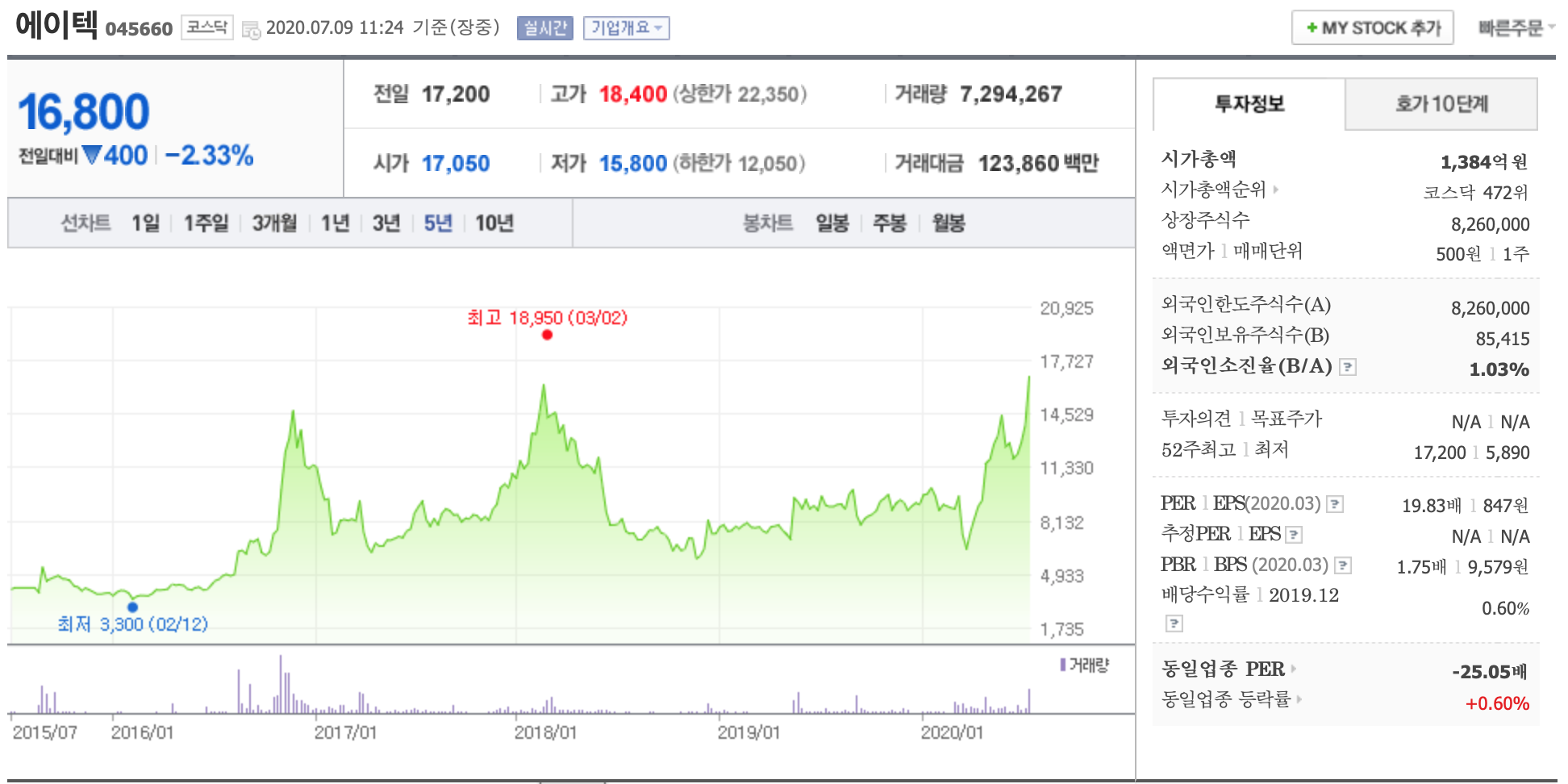Open help icon next to PBR BPS (2020.03)

pyautogui.click(x=1343, y=565)
